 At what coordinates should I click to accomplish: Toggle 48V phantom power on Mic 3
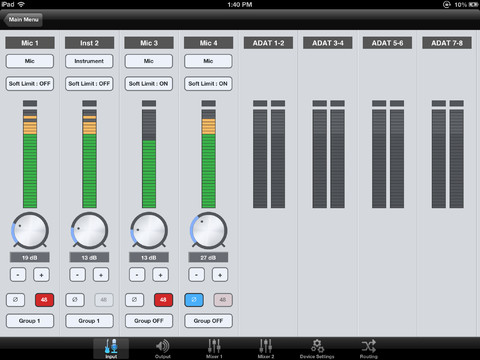163,300
